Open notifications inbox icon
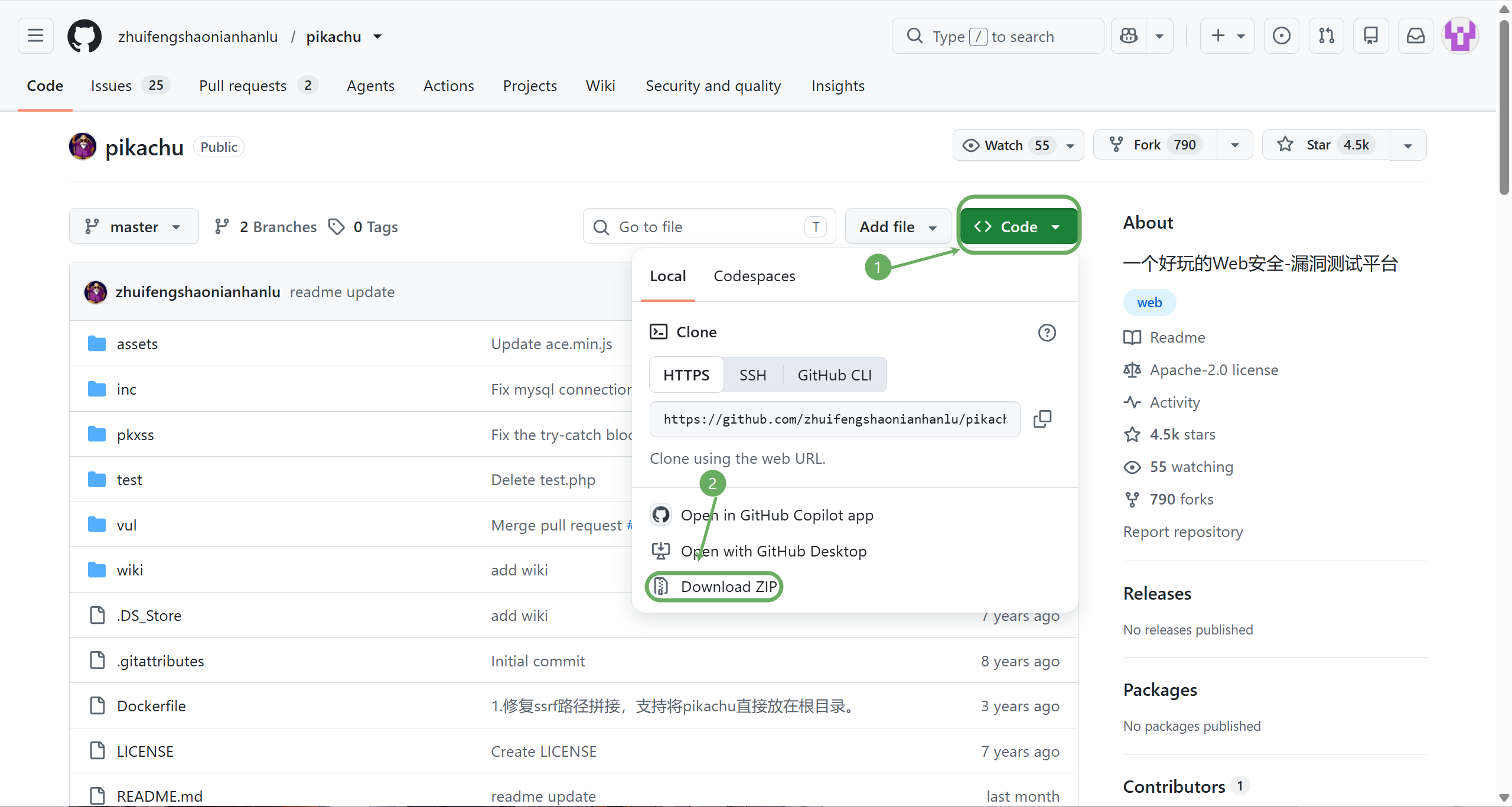Viewport: 1512px width, 807px height. pyautogui.click(x=1416, y=36)
